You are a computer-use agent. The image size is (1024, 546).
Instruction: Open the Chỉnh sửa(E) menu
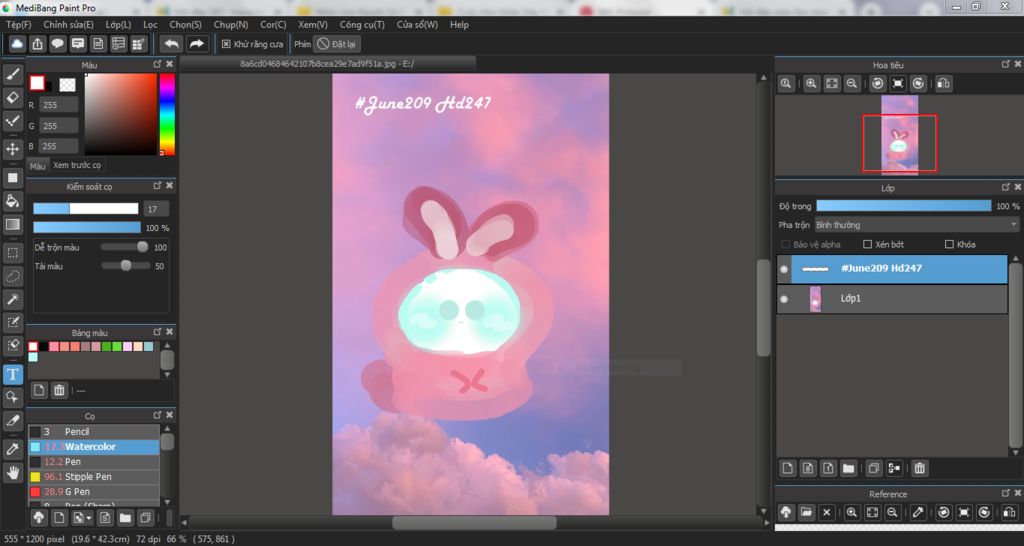click(x=69, y=24)
